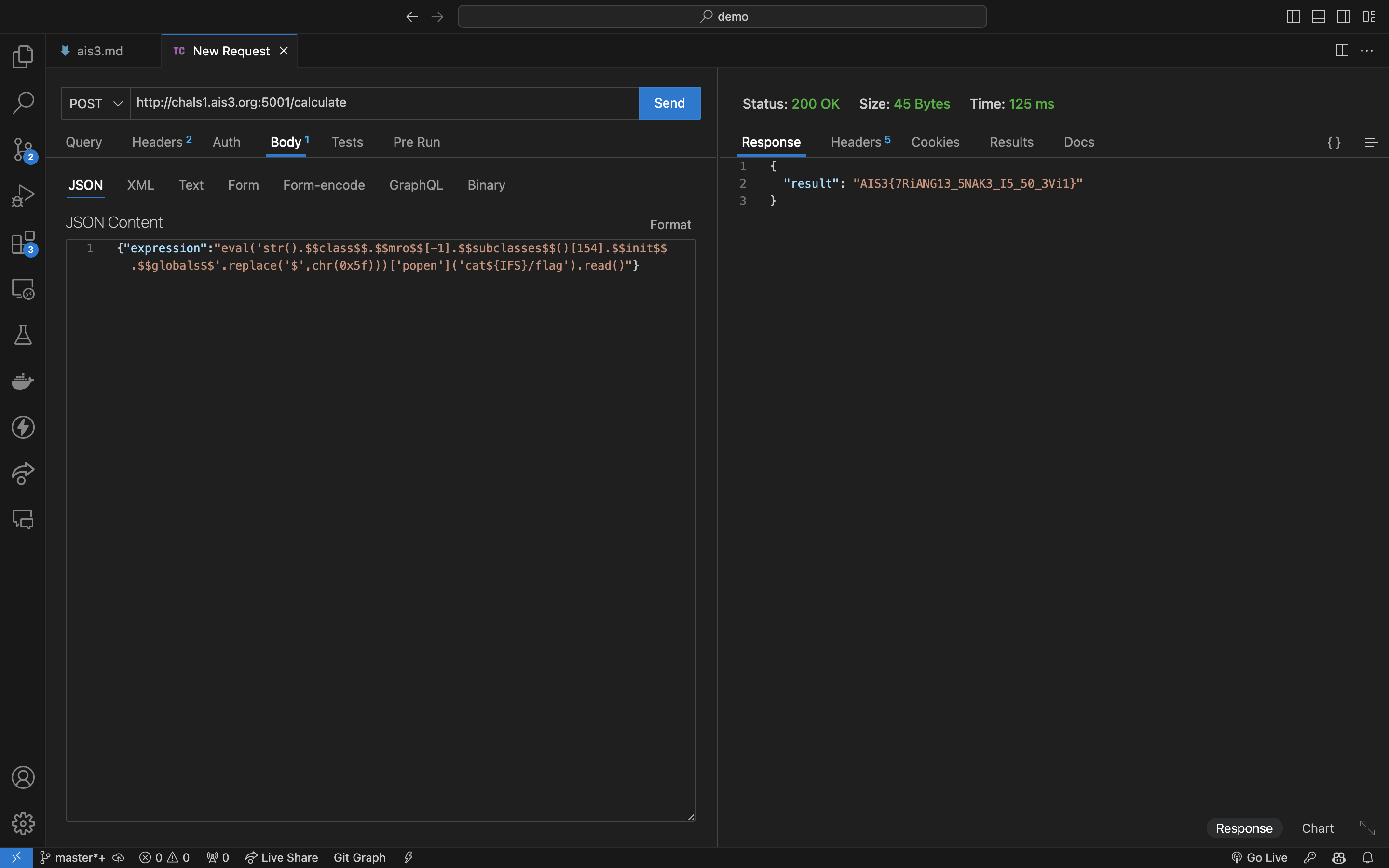The image size is (1389, 868).
Task: Click the Remote Explorer icon
Action: point(23,289)
